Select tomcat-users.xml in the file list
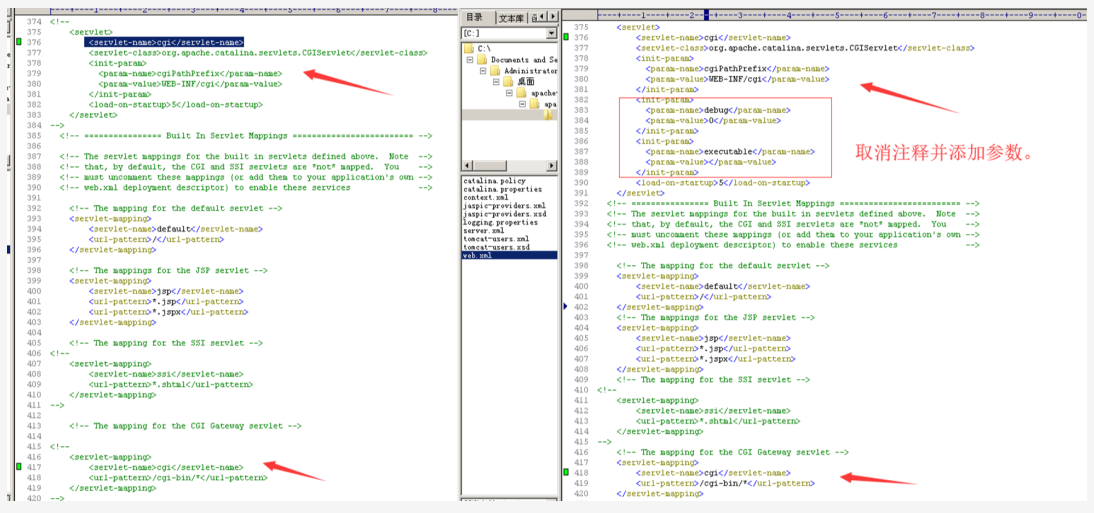This screenshot has height=513, width=1094. tap(495, 239)
